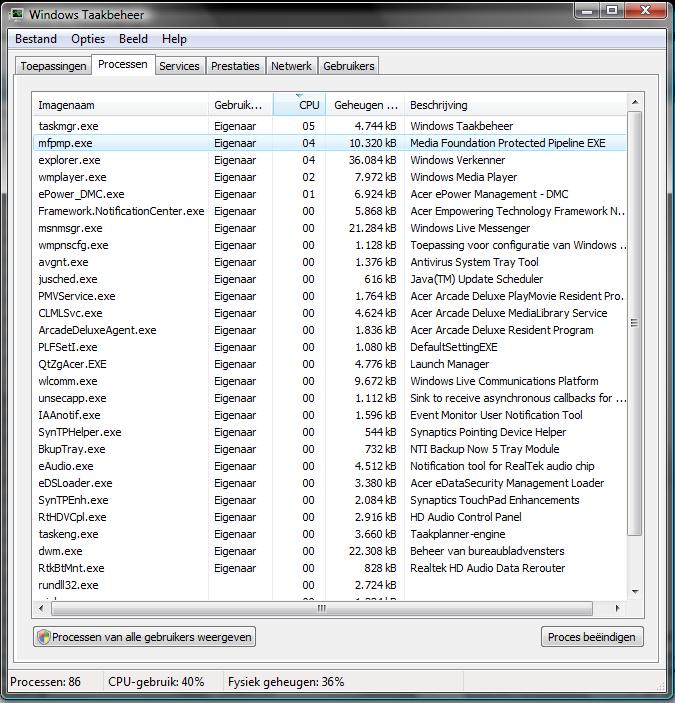Select the SynTPEnh.exe process row
This screenshot has width=675, height=703.
[329, 500]
